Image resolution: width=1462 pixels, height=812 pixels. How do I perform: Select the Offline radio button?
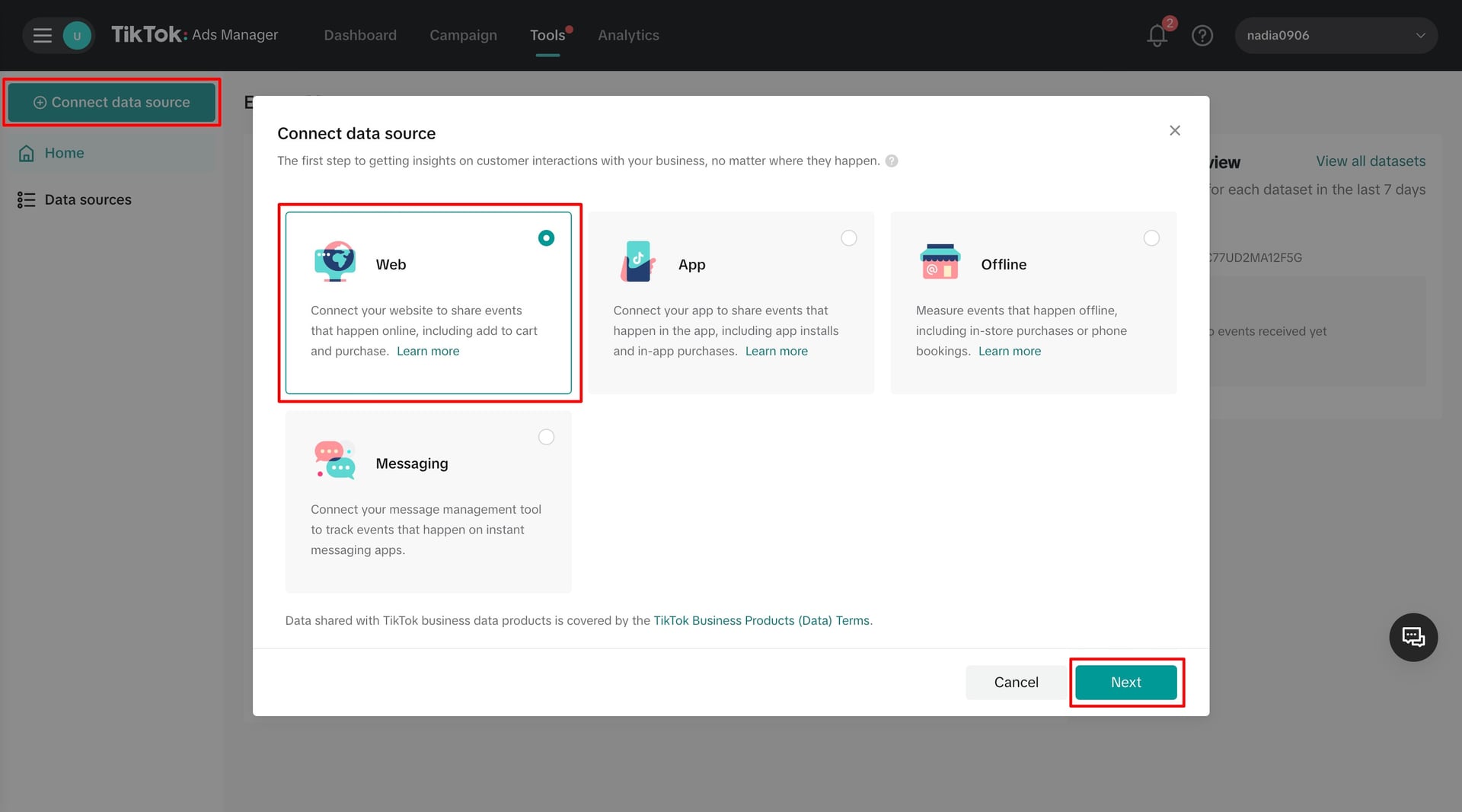[1151, 238]
